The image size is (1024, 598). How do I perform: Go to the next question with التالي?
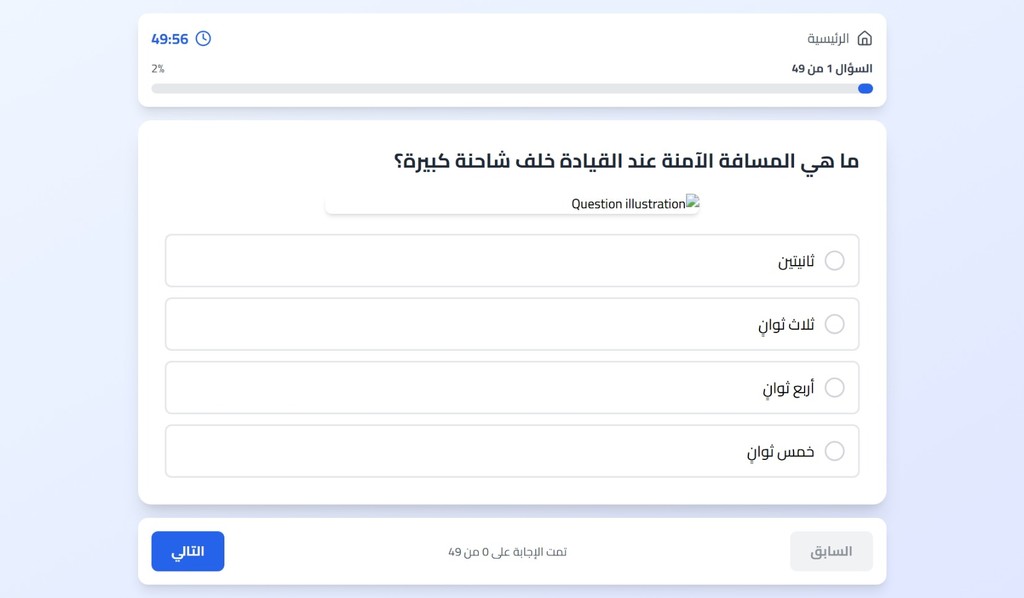[x=188, y=551]
